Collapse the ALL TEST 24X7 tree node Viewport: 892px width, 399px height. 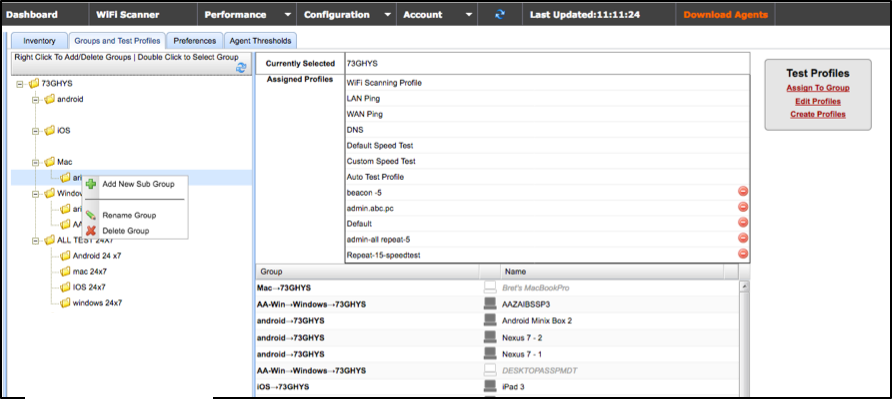(x=35, y=241)
